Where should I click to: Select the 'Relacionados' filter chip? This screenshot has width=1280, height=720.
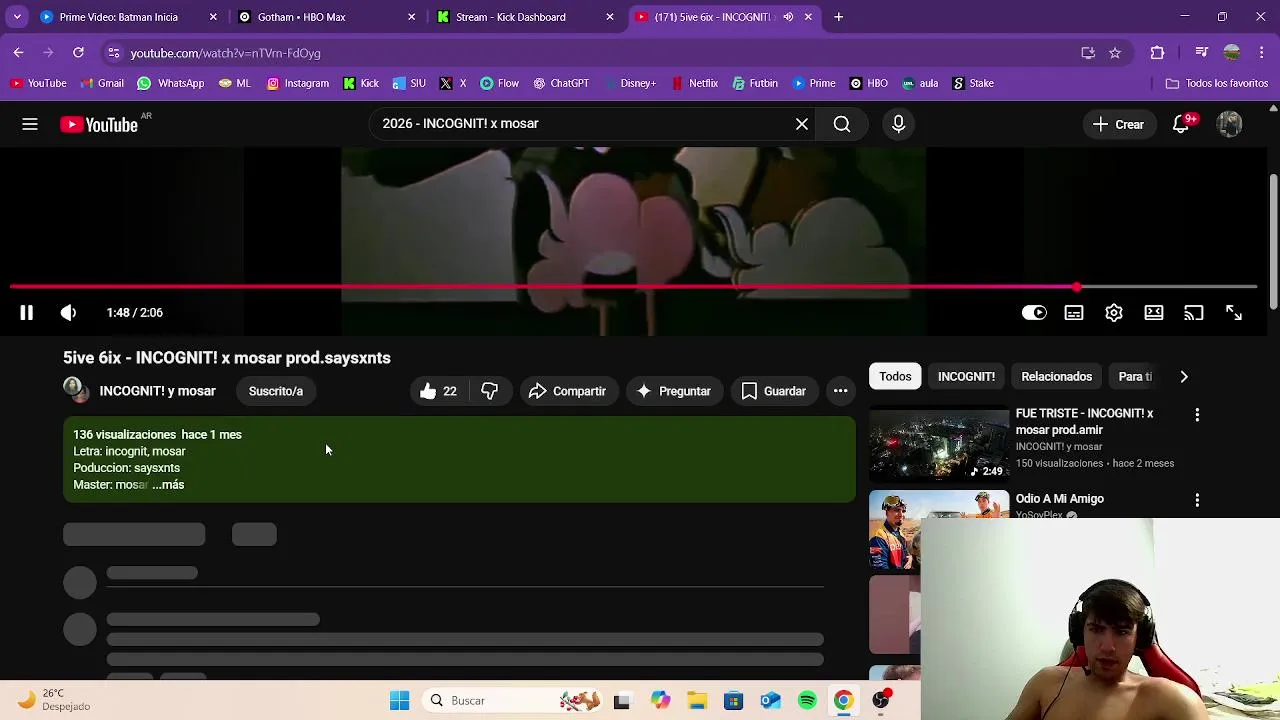(1056, 377)
